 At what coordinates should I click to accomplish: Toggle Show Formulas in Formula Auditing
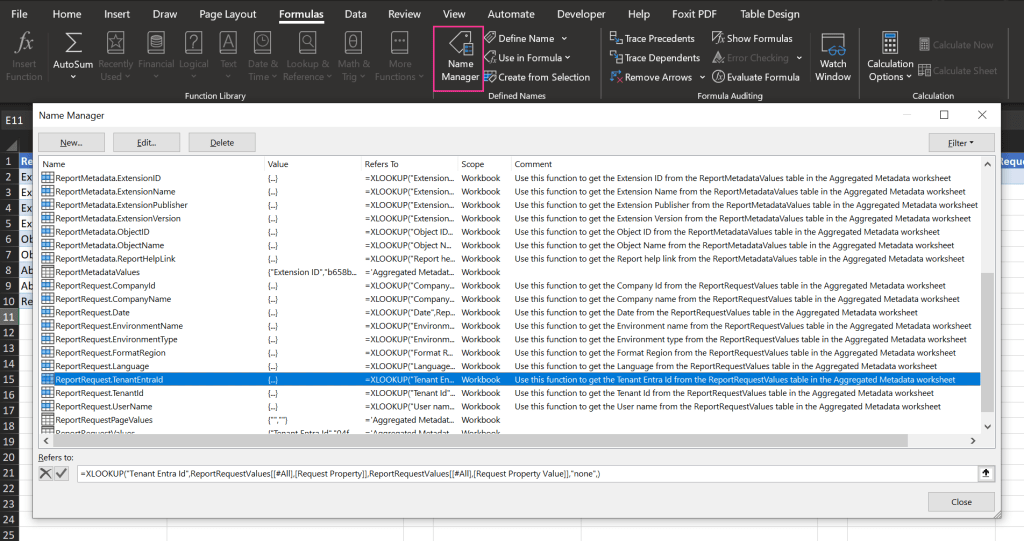click(x=718, y=38)
